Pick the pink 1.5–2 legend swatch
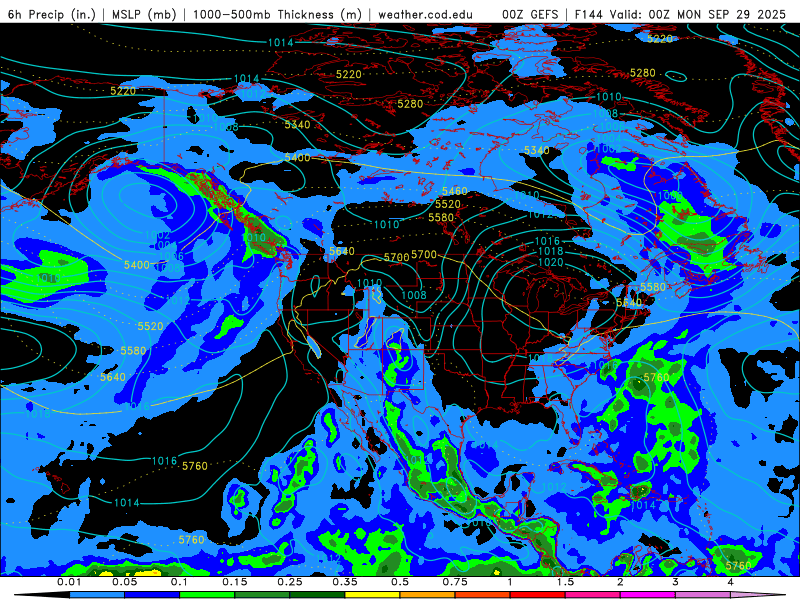Viewport: 800px width, 600px height. coord(593,595)
